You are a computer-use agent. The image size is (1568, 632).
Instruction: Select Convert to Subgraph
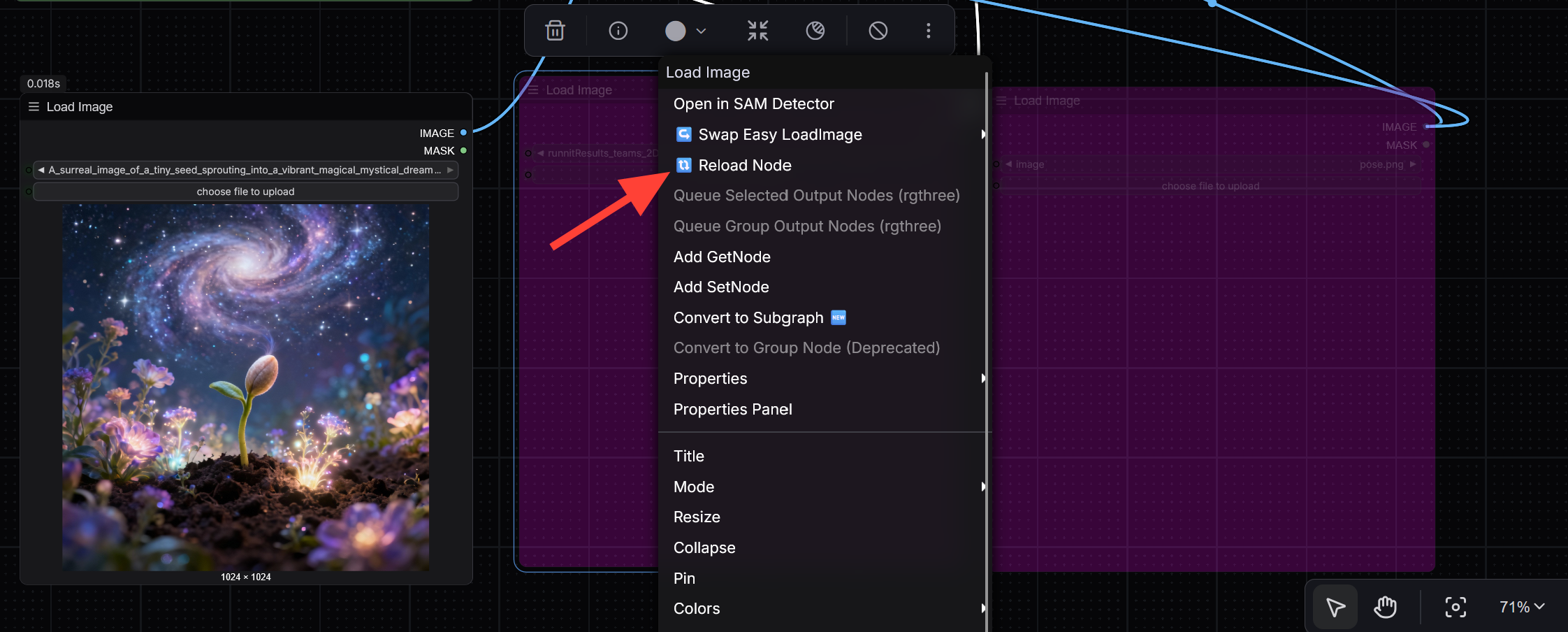749,317
